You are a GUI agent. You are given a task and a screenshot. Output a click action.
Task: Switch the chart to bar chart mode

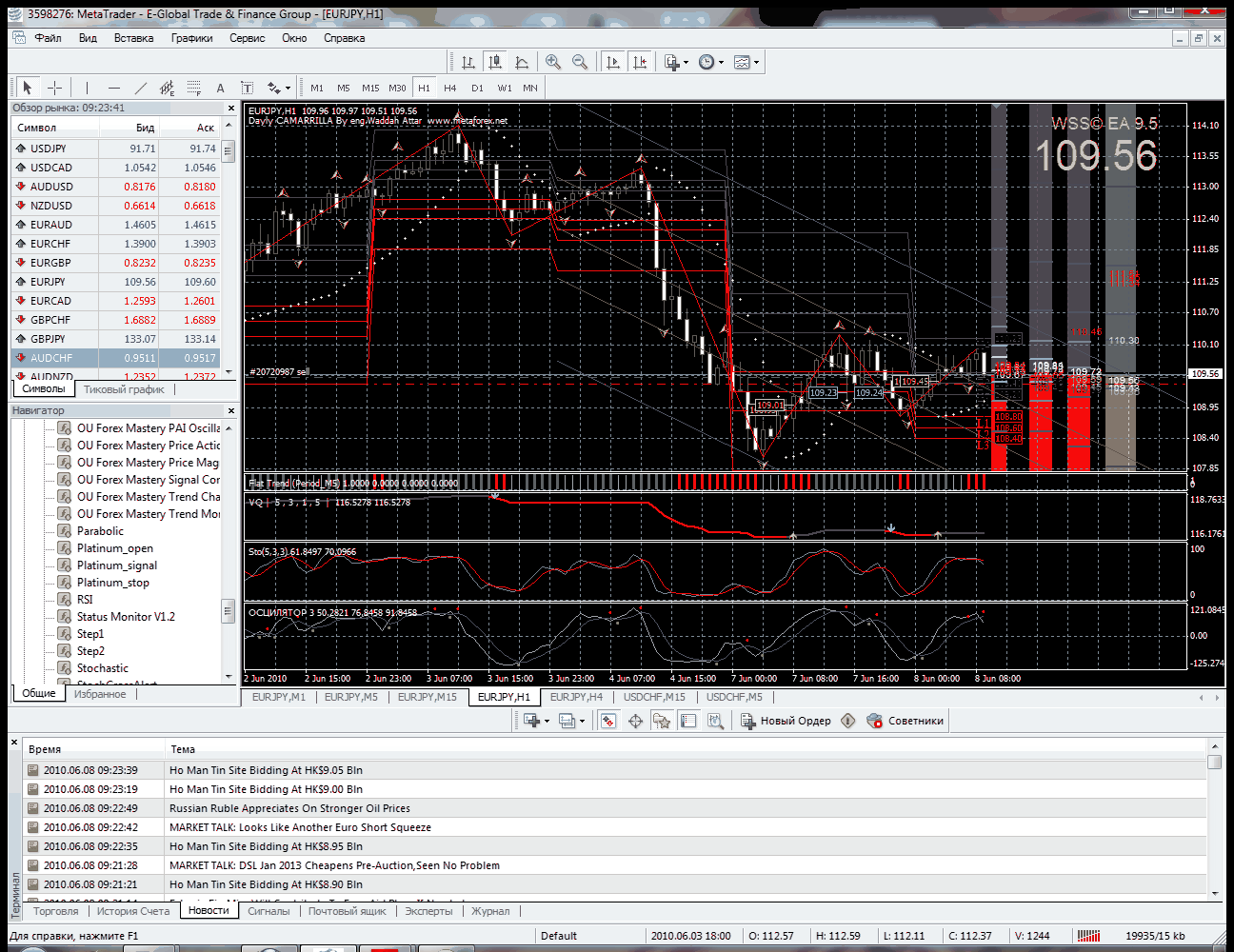(468, 62)
